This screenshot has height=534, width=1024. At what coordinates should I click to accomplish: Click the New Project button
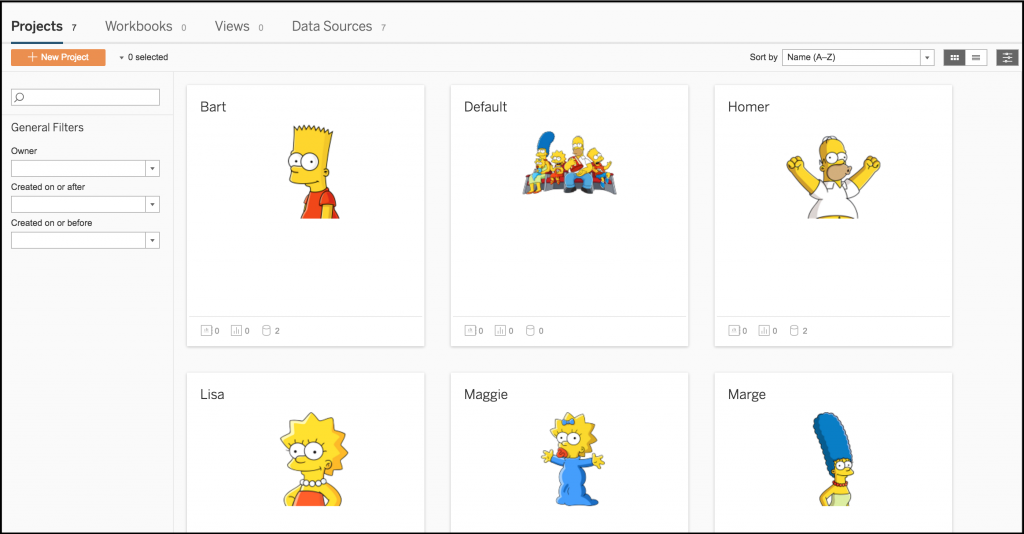(58, 57)
